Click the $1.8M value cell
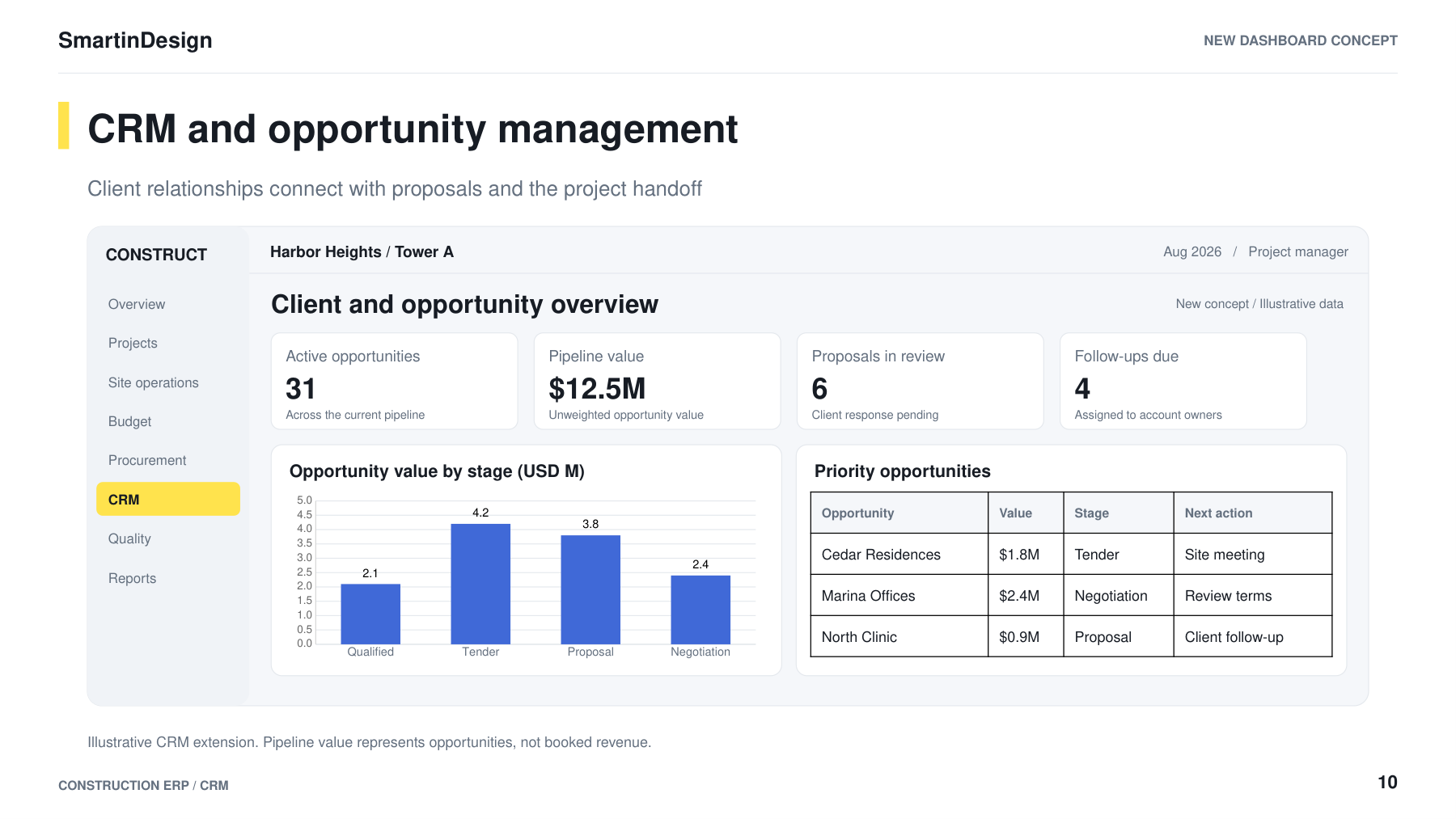Screen dimensions: 1456x819 coord(1026,554)
